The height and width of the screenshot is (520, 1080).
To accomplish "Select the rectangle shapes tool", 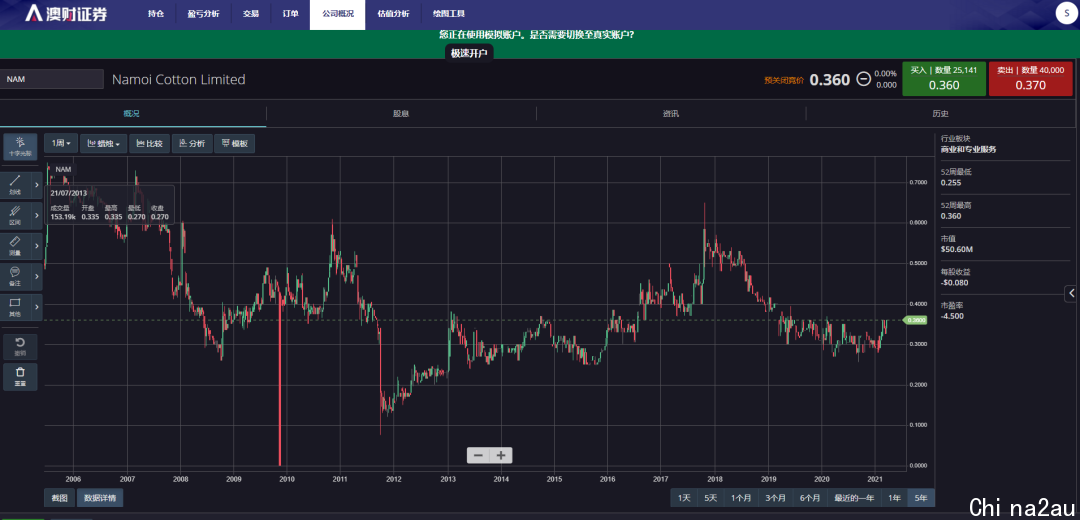I will (x=15, y=306).
